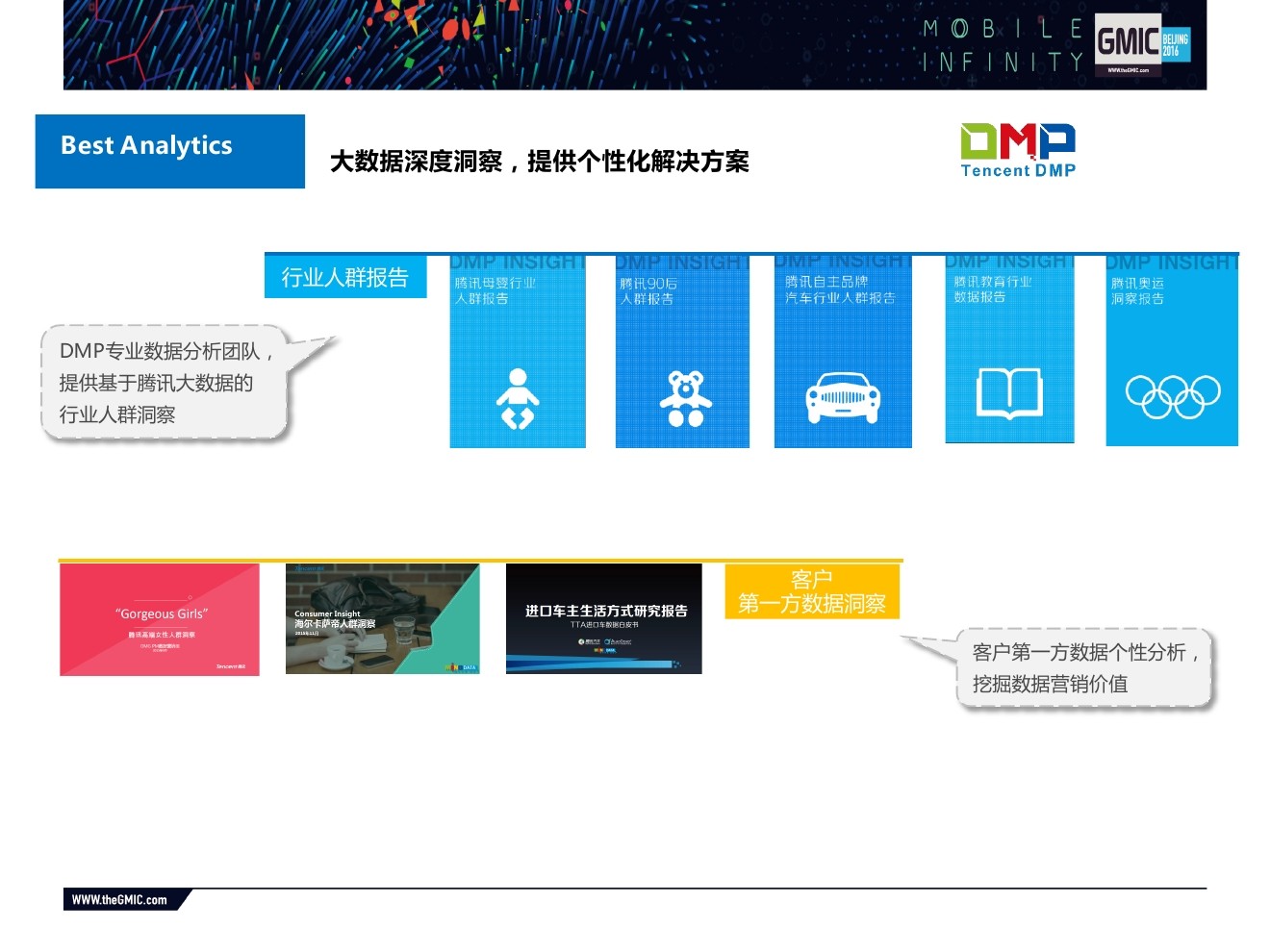Open the 进口车主生活方式研究报告 thumbnail
1270x952 pixels.
[x=604, y=618]
